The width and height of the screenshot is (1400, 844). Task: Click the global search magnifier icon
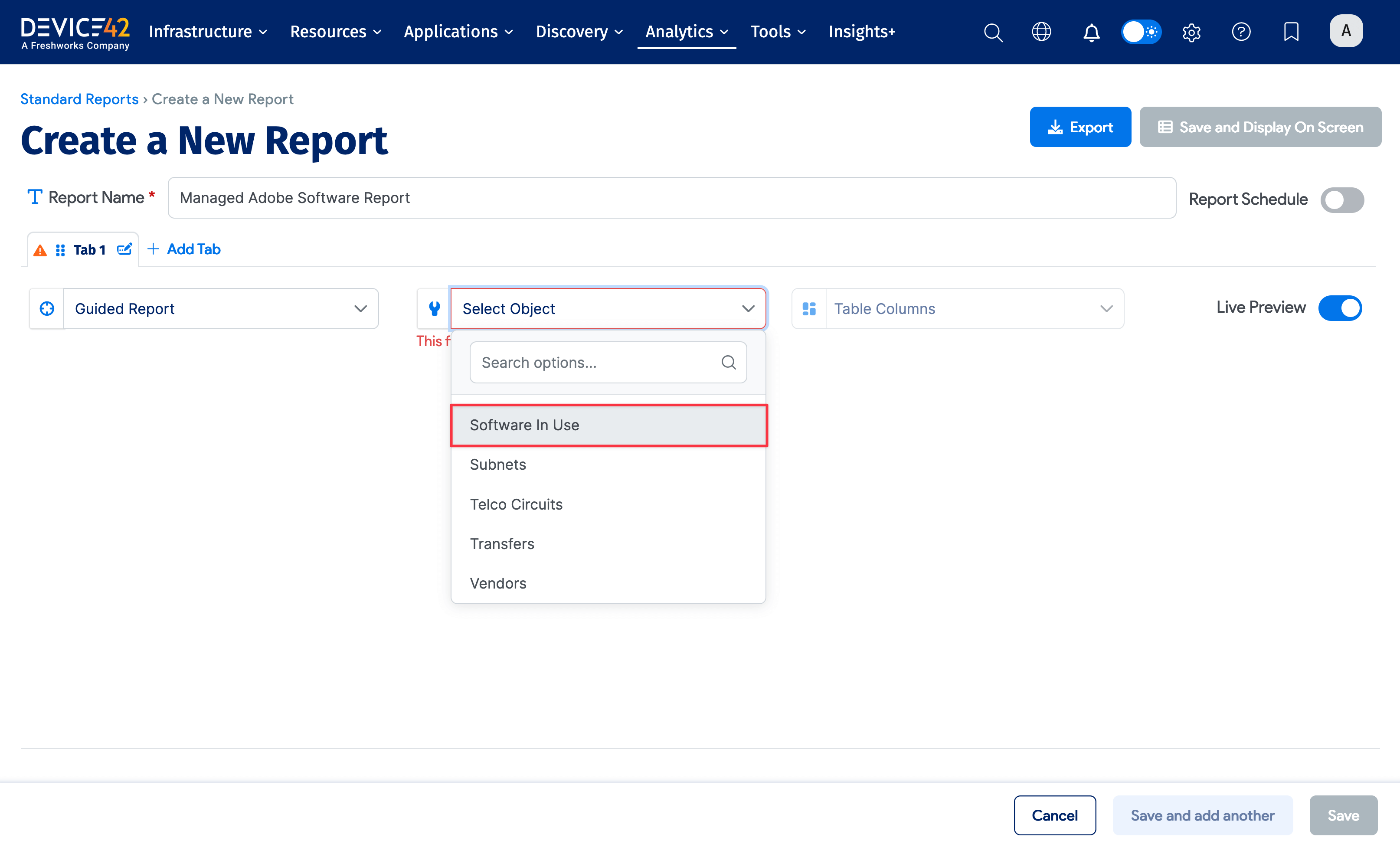tap(993, 32)
